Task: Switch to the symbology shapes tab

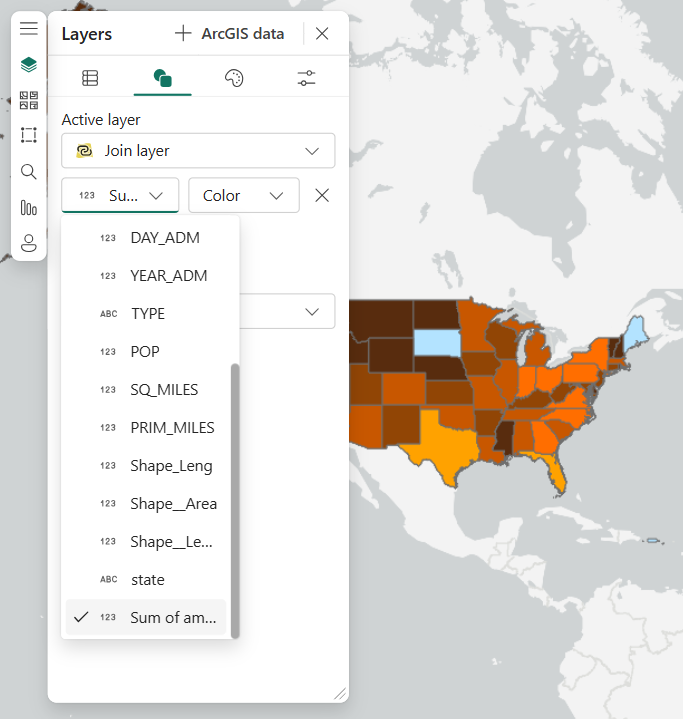Action: point(162,78)
